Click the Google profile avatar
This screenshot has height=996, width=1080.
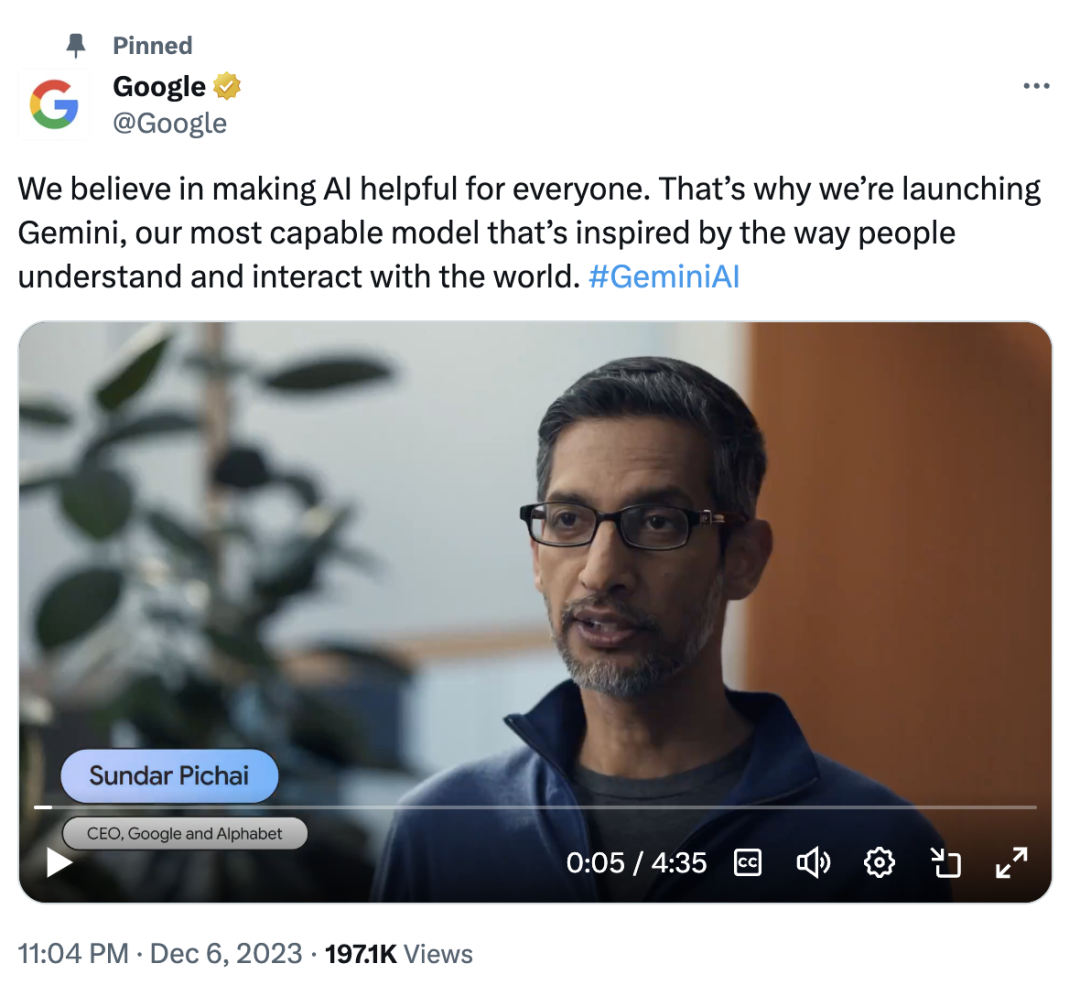click(54, 104)
